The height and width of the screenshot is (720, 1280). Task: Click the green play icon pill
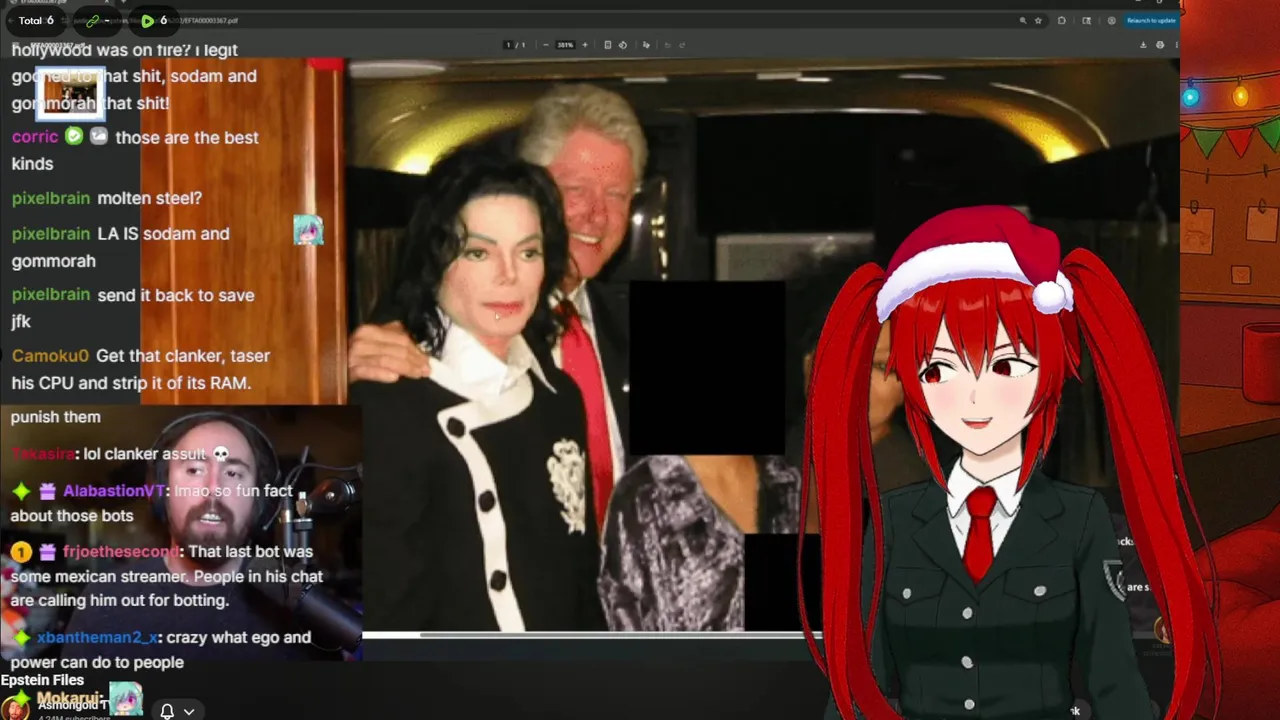pos(155,20)
